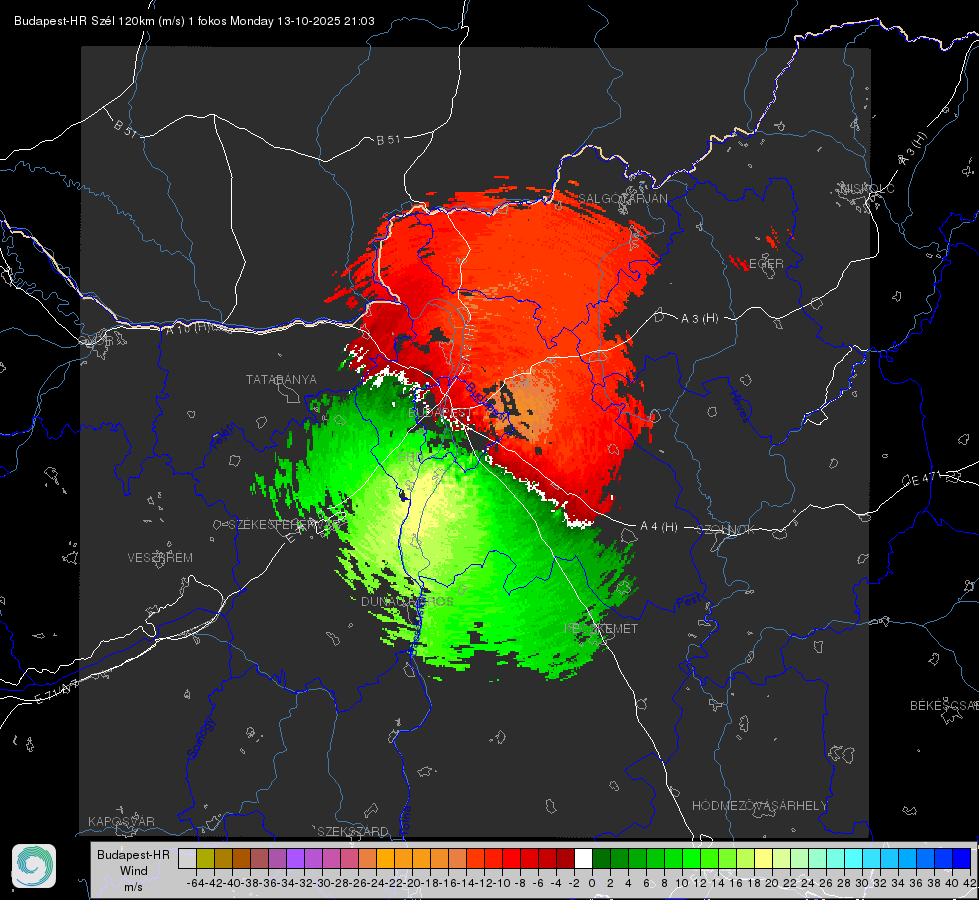Pick the yellow 18 m/s legend swatch
This screenshot has width=979, height=900.
764,859
